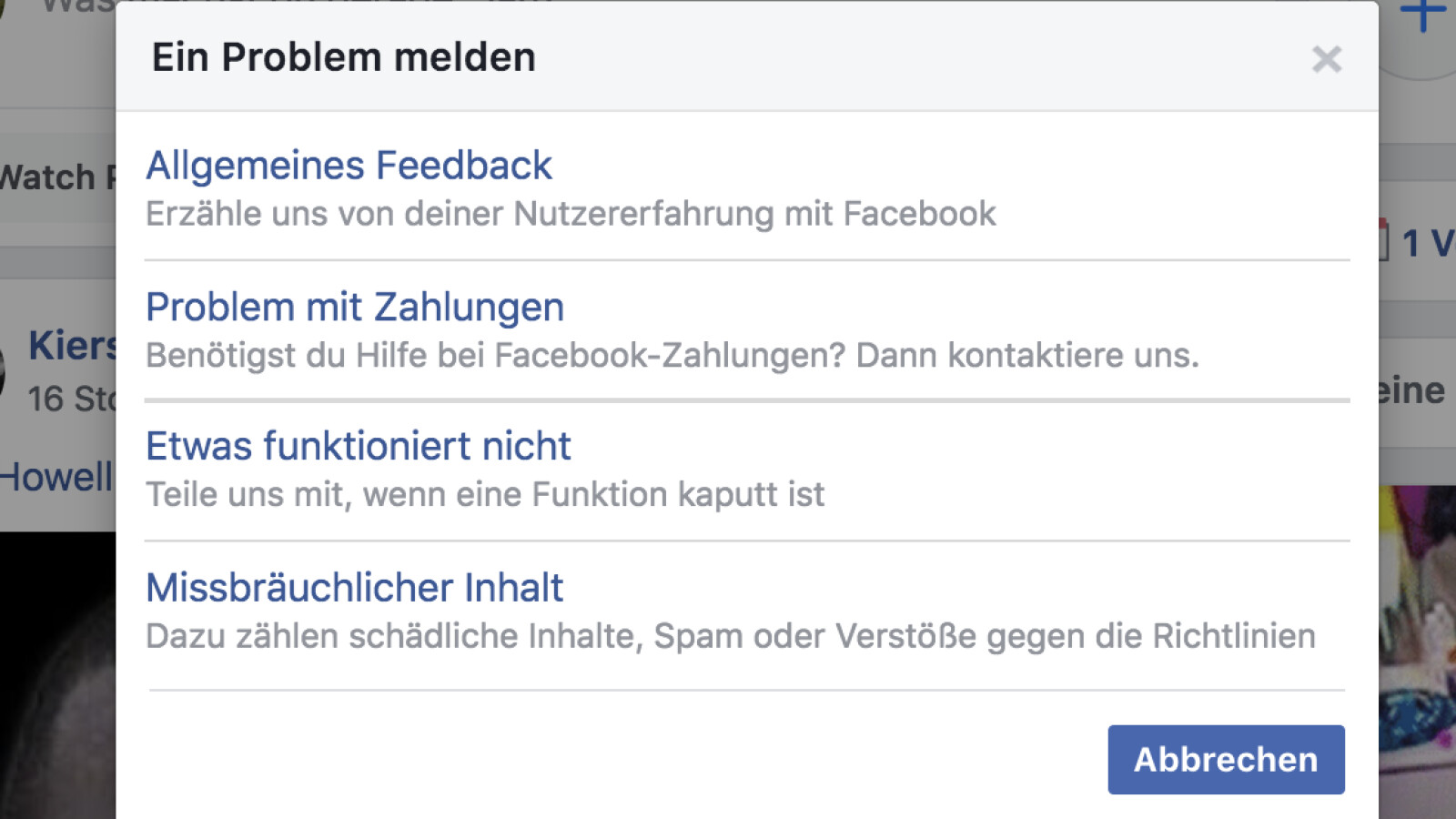Click the "Erzähle uns von deiner Nutzererfahrung" description
1456x819 pixels.
click(x=571, y=215)
